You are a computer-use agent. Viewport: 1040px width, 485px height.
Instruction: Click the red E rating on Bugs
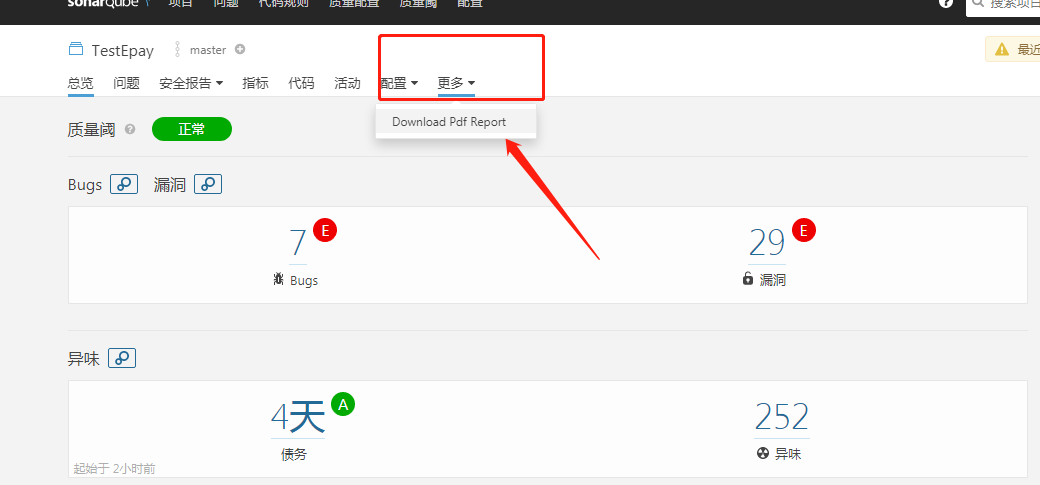tap(325, 230)
